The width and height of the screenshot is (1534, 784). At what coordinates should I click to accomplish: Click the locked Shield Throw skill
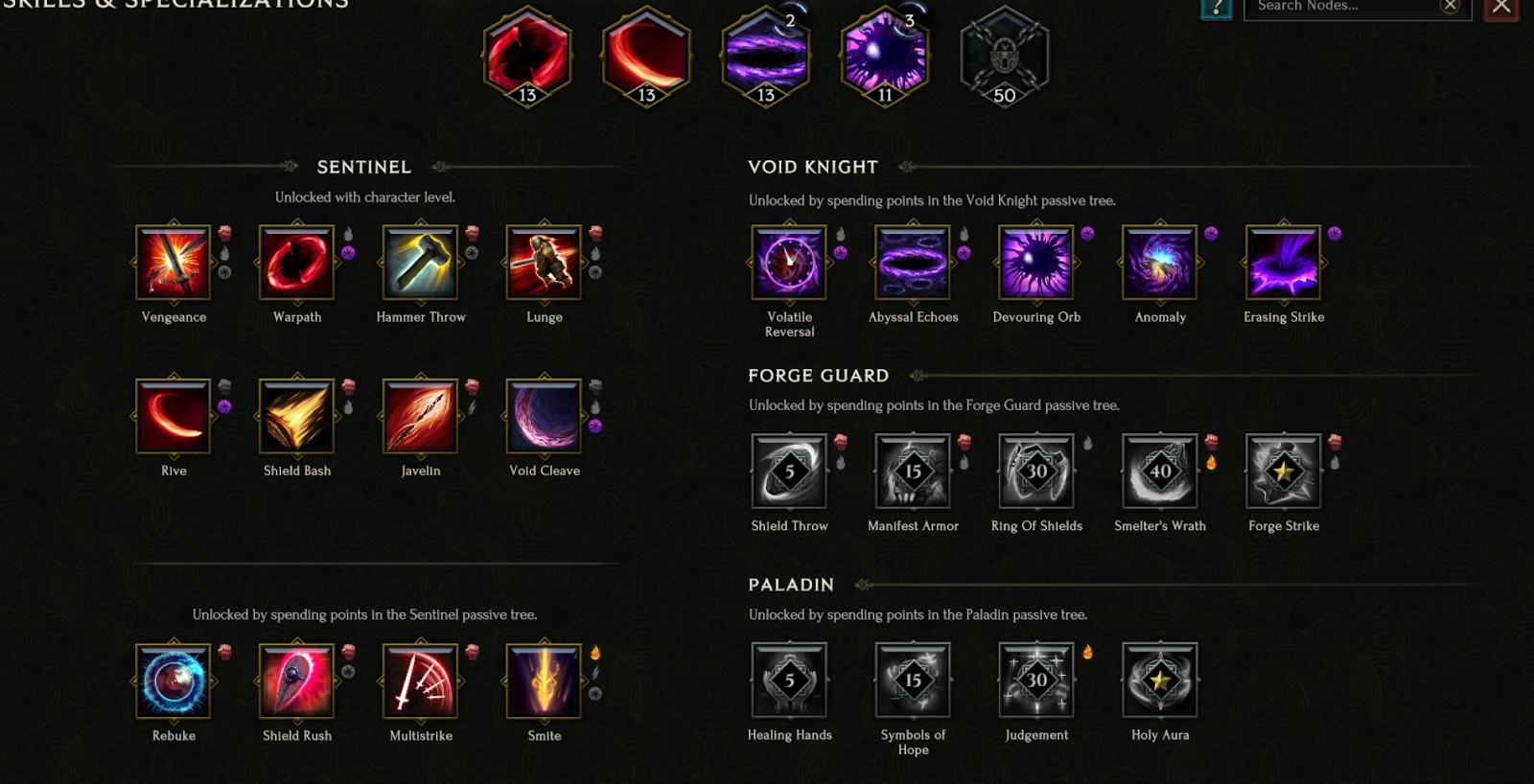tap(789, 471)
